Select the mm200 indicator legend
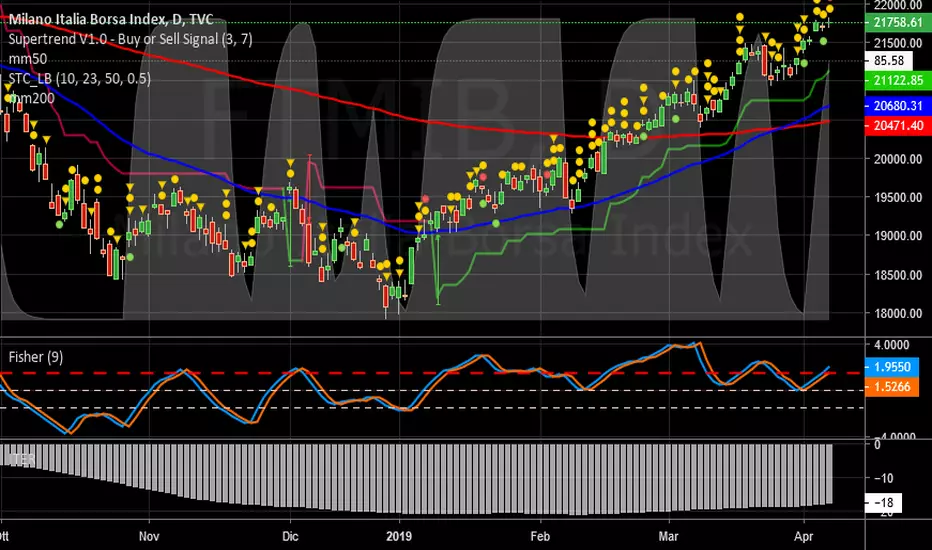 tap(31, 98)
